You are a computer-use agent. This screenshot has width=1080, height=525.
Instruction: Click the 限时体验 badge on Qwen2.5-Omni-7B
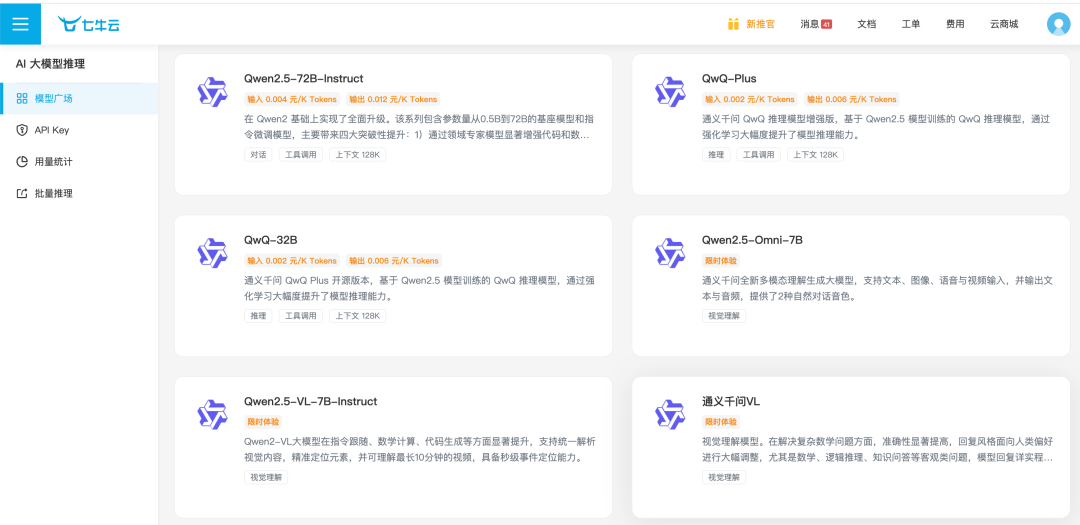(x=720, y=260)
